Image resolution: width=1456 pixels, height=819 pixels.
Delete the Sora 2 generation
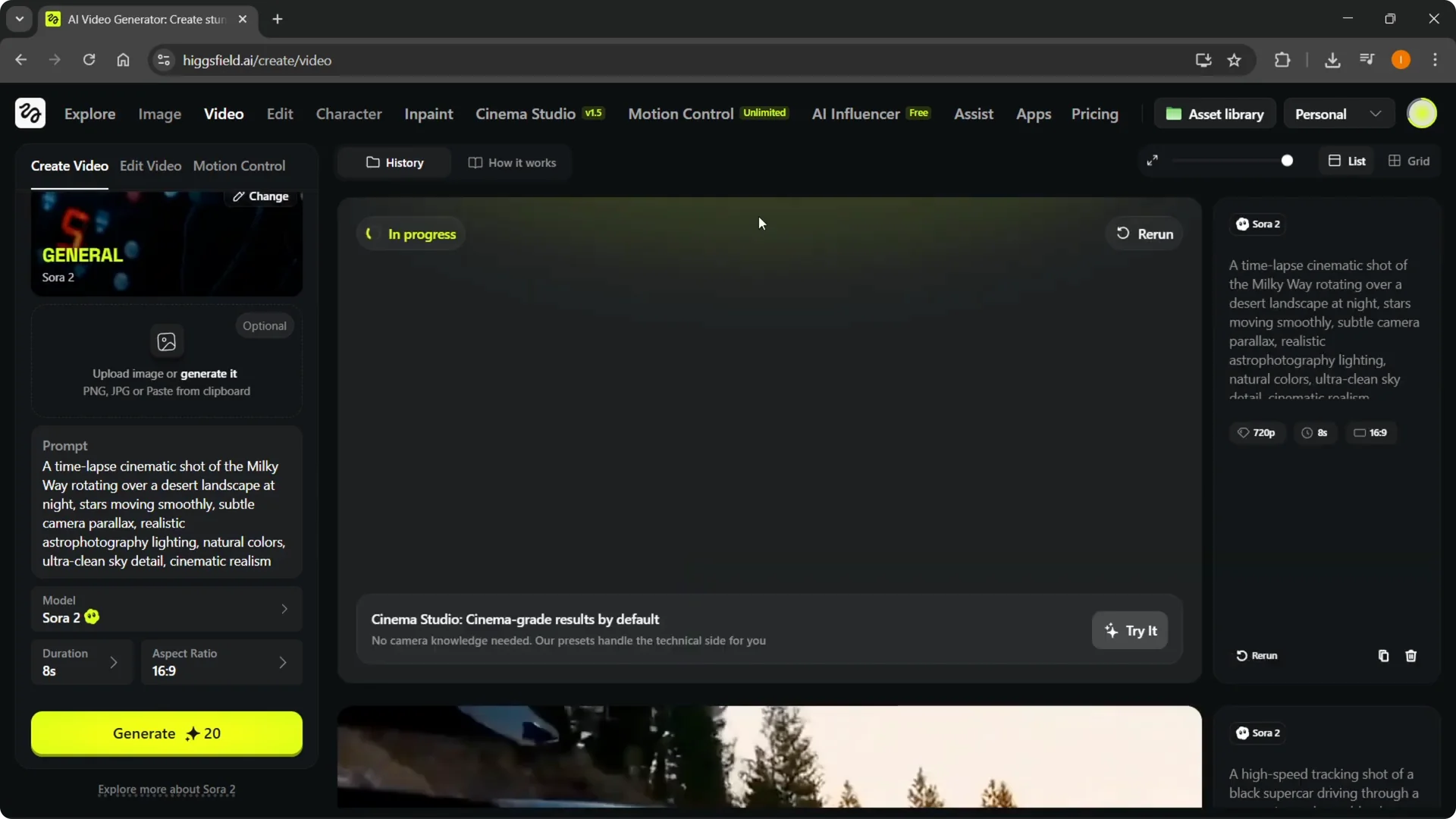click(x=1410, y=656)
